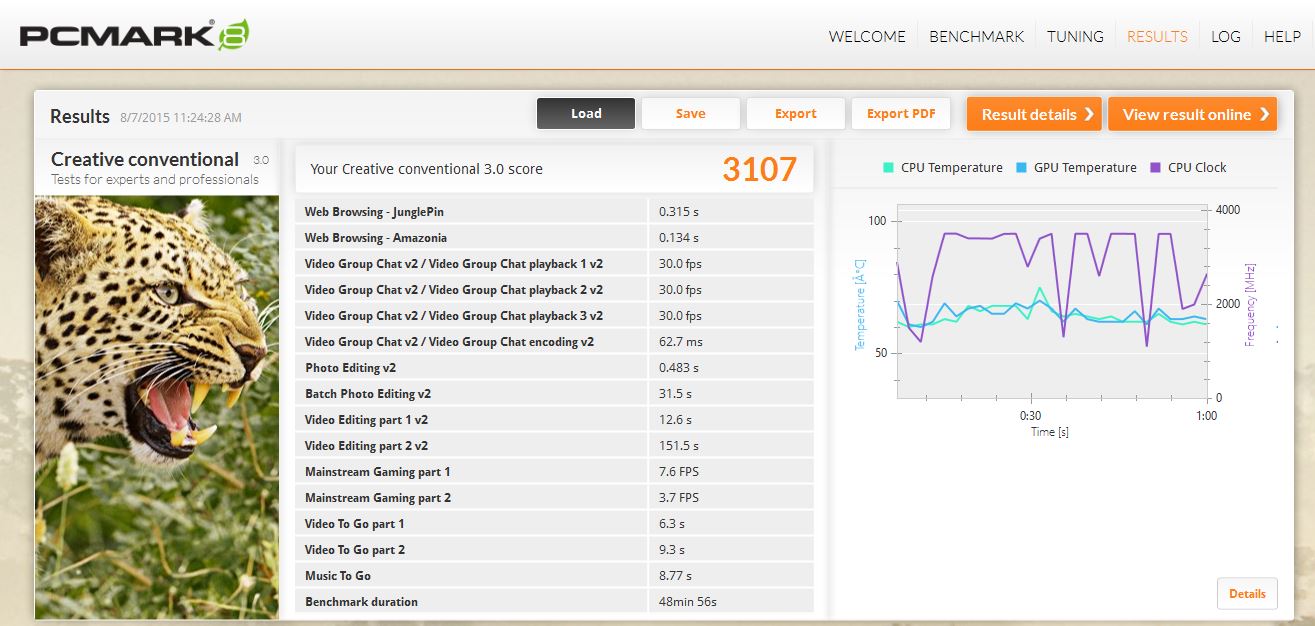Viewport: 1315px width, 626px height.
Task: Expand Result details
Action: coord(1034,113)
